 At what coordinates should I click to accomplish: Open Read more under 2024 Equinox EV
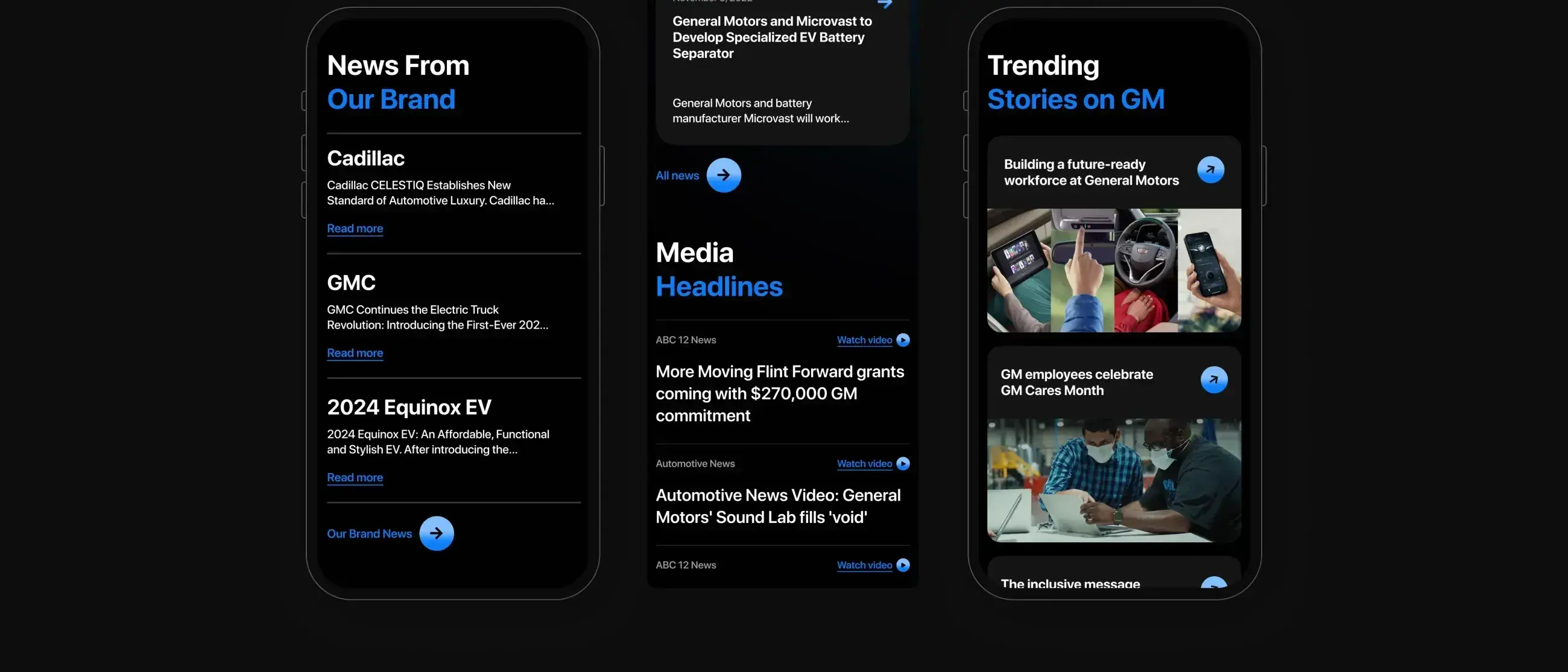355,478
